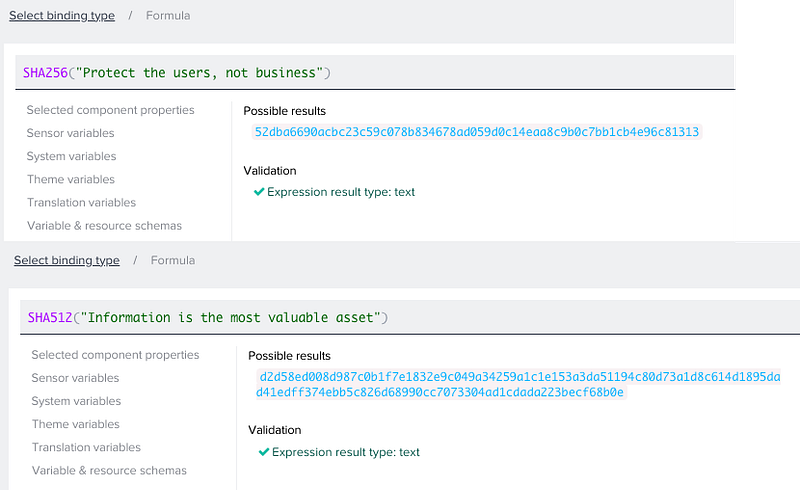Select 'Theme variables' in lower list
Viewport: 800px width, 490px height.
75,424
